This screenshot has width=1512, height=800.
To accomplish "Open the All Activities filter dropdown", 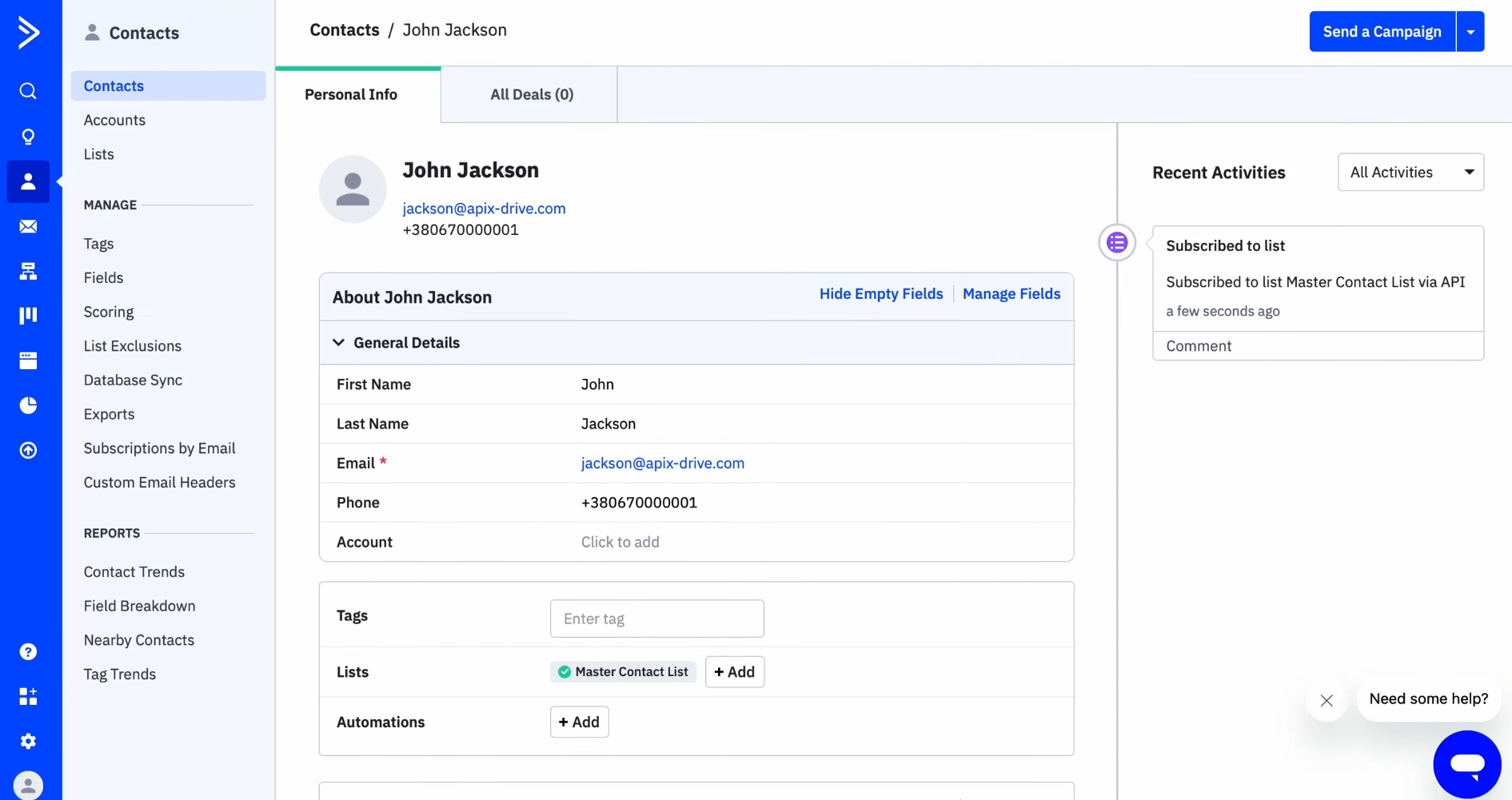I will click(x=1410, y=172).
